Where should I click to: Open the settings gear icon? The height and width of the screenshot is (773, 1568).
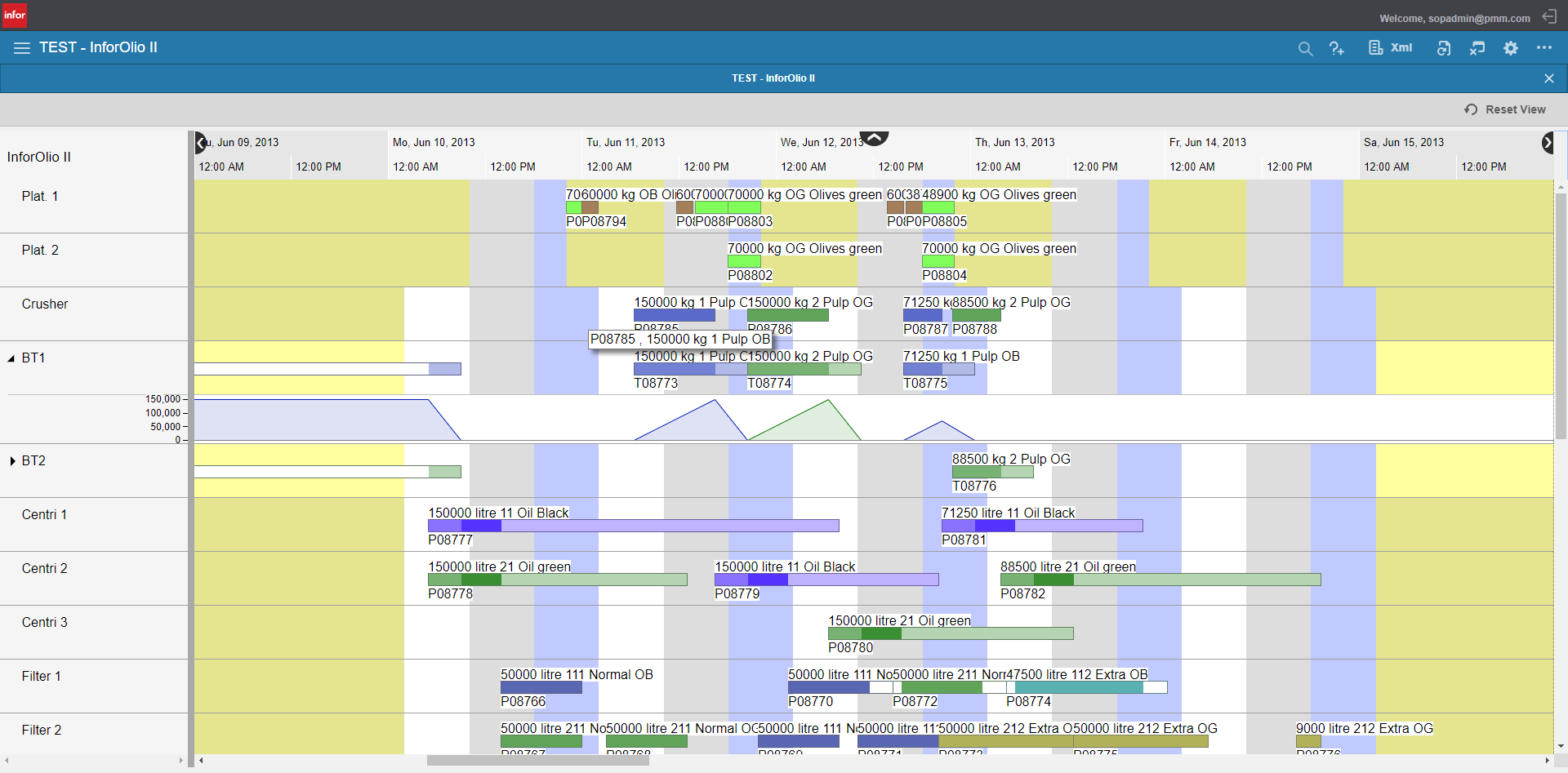point(1510,48)
